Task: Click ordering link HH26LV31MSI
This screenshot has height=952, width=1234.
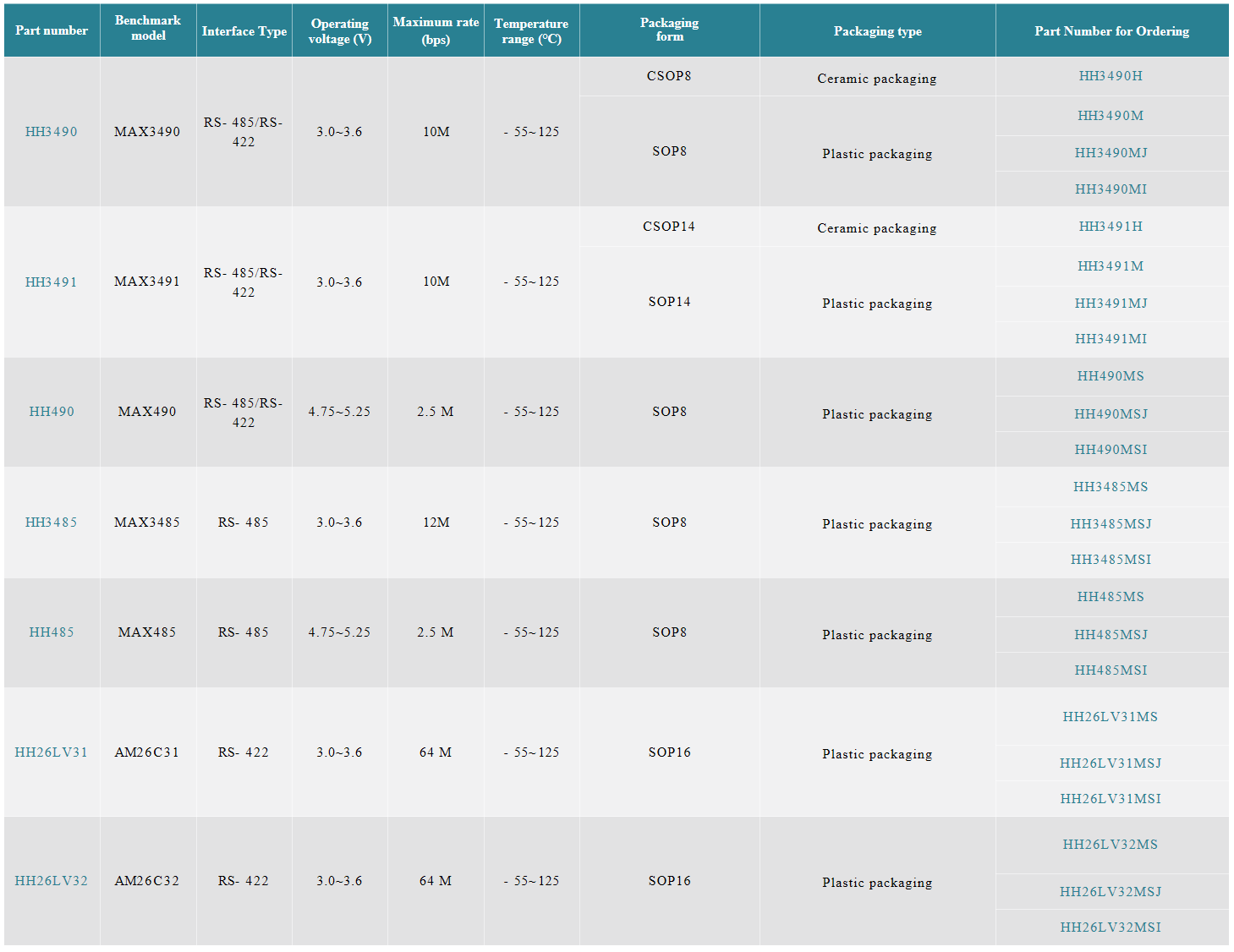Action: 1111,799
